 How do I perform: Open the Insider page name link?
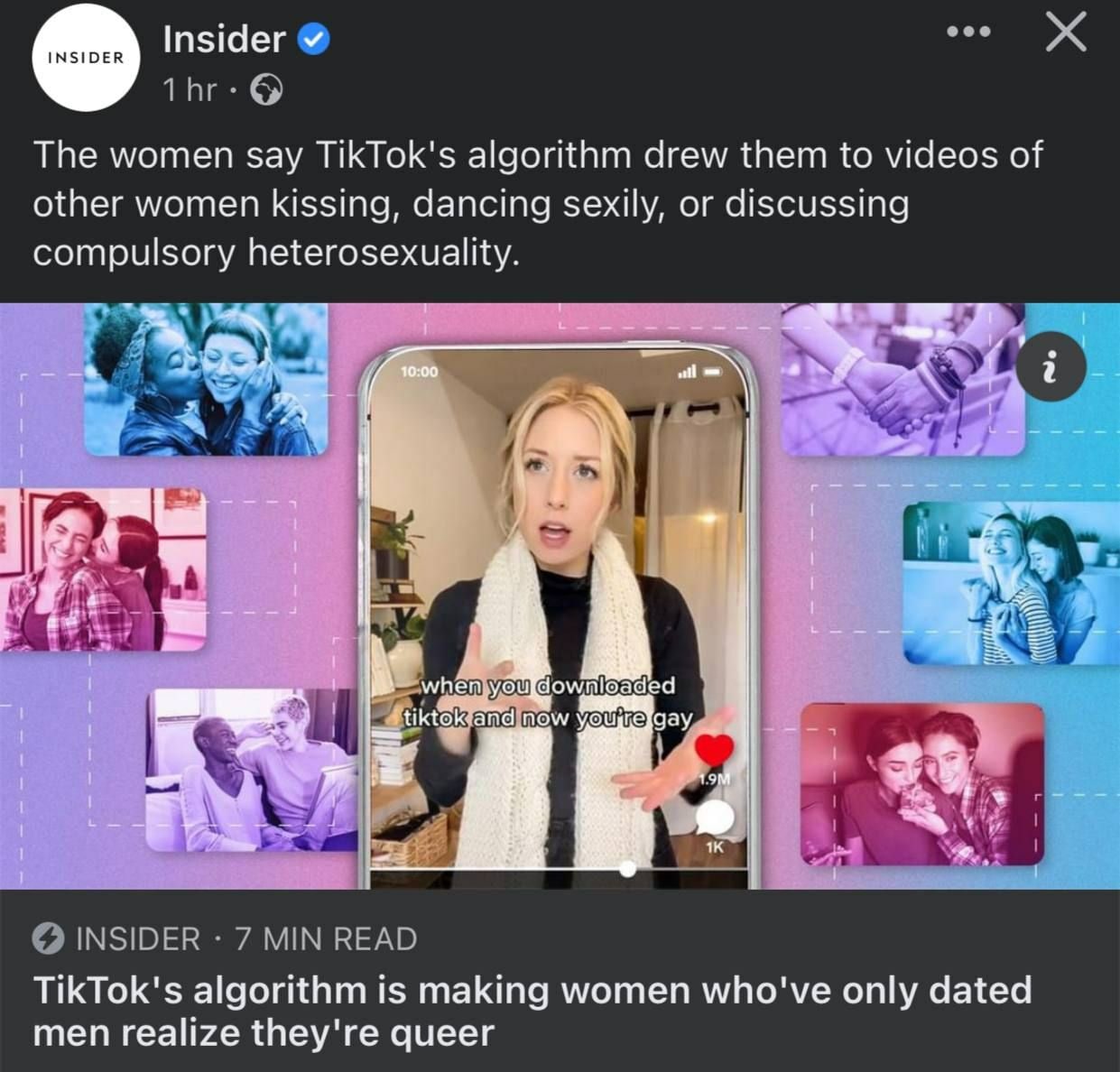pyautogui.click(x=224, y=39)
